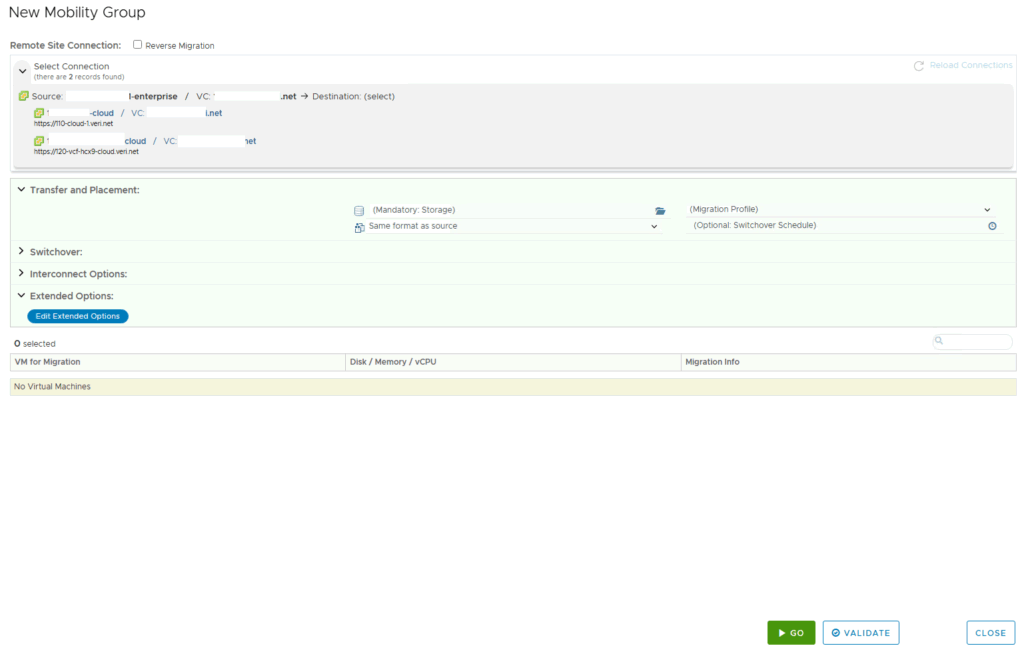The width and height of the screenshot is (1024, 646).
Task: Open the folder browse icon for storage
Action: (x=660, y=211)
